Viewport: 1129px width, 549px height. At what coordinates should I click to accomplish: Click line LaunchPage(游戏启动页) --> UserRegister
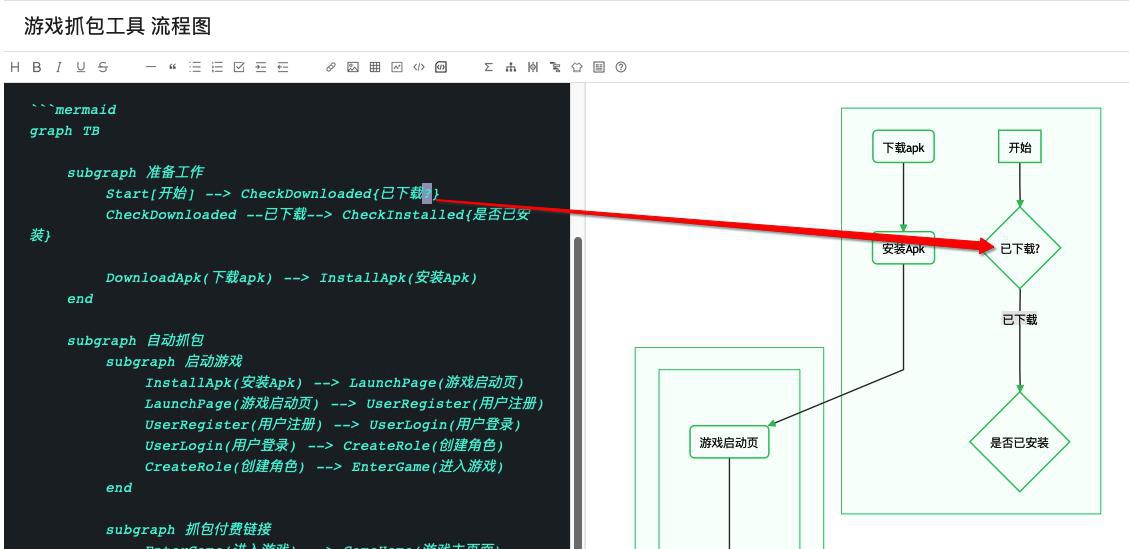[344, 403]
